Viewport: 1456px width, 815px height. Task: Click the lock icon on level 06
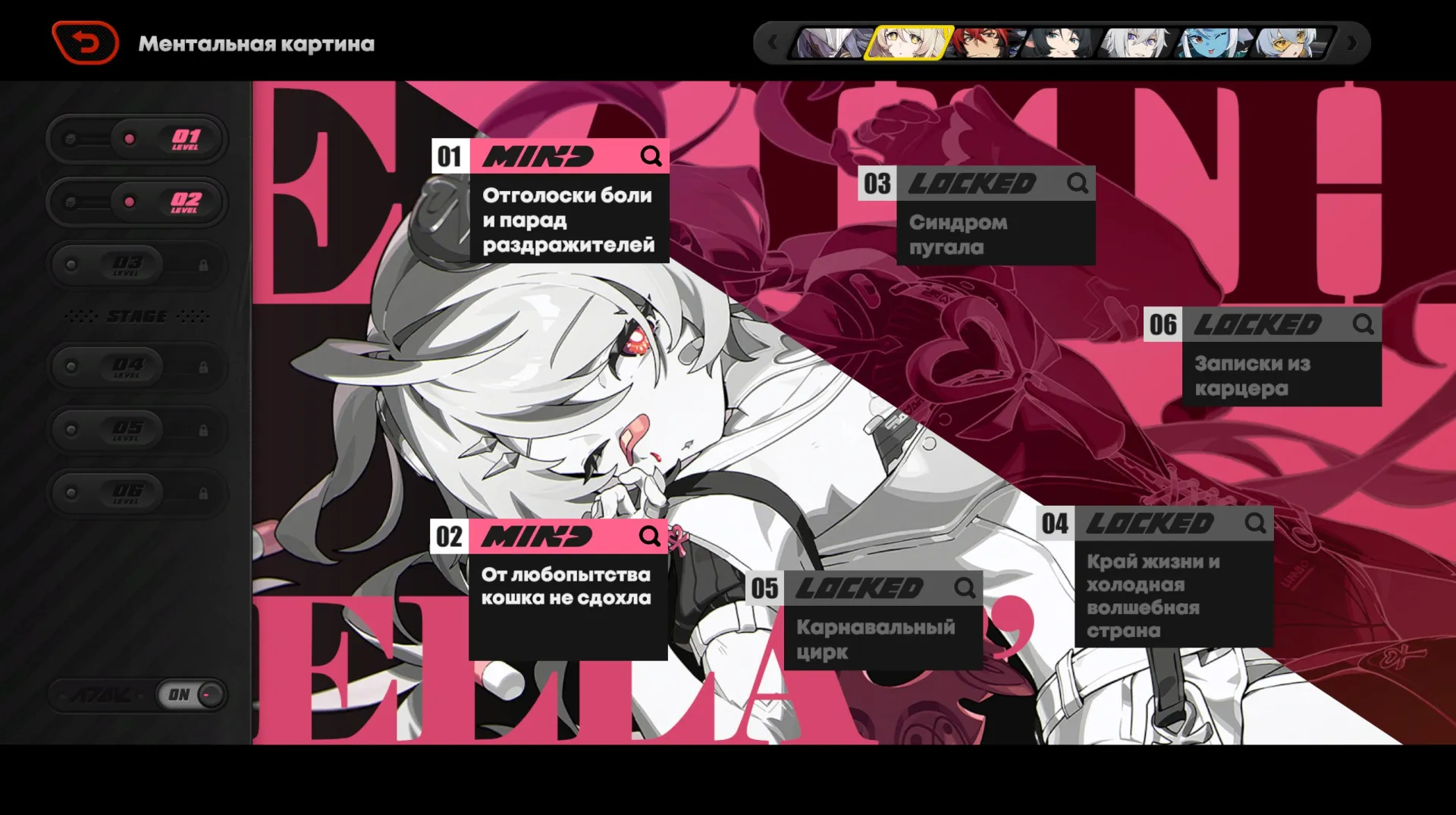point(203,493)
